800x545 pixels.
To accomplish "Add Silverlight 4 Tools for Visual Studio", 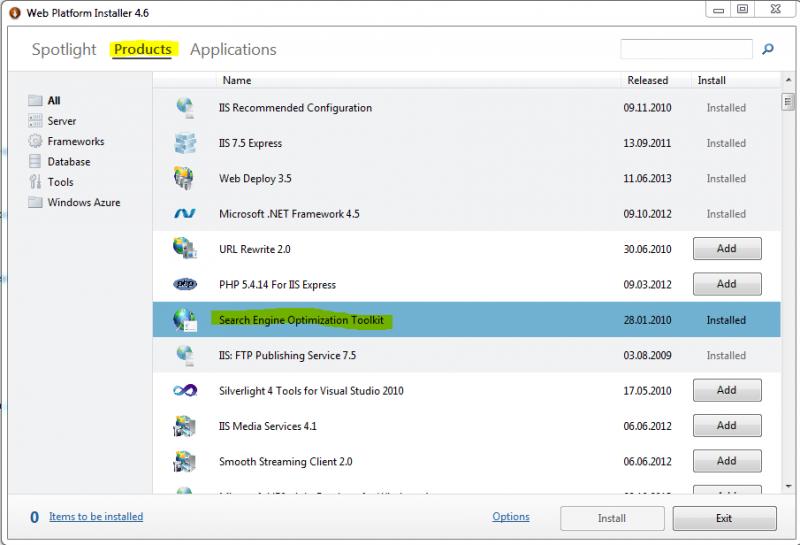I will click(727, 390).
